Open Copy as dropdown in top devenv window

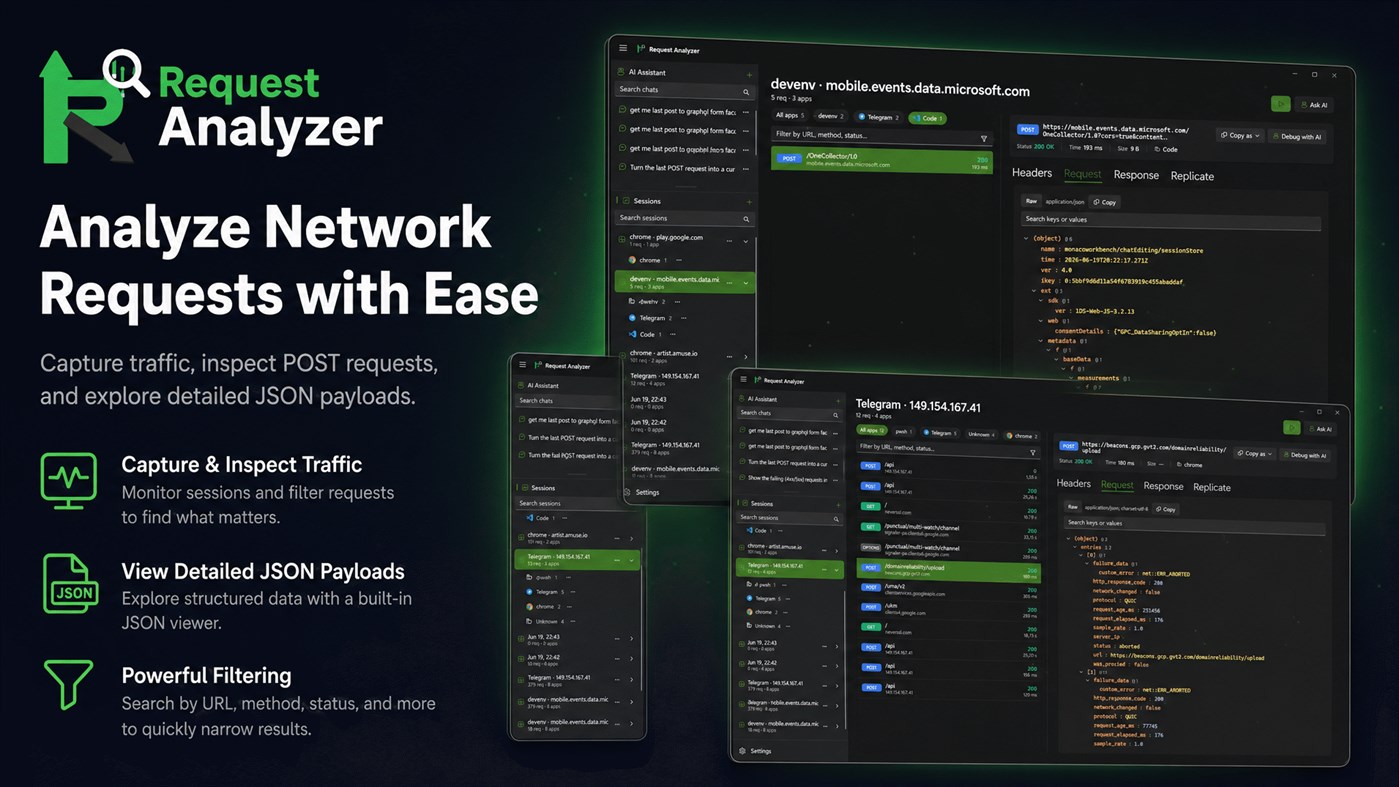[x=1240, y=135]
